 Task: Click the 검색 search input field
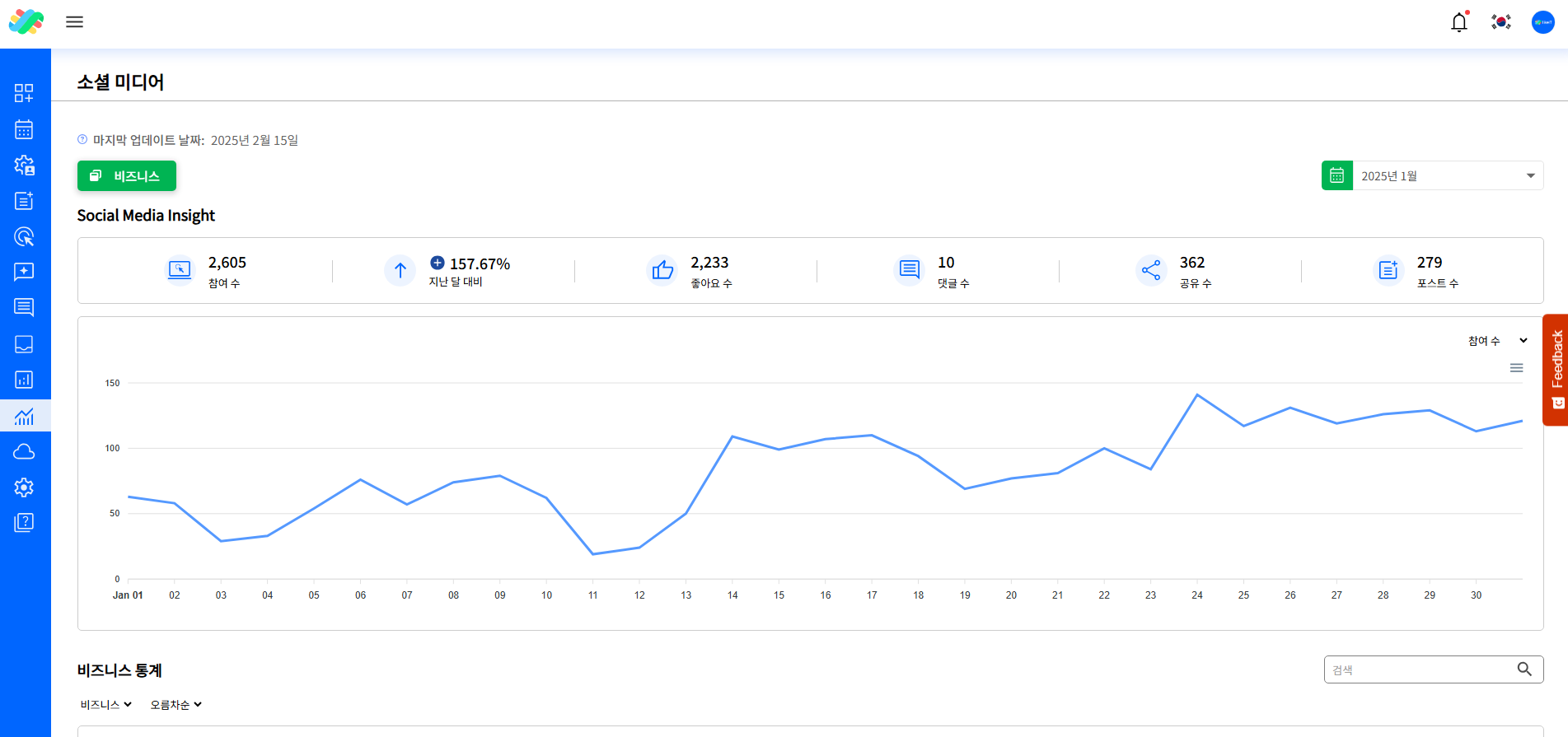tap(1434, 669)
